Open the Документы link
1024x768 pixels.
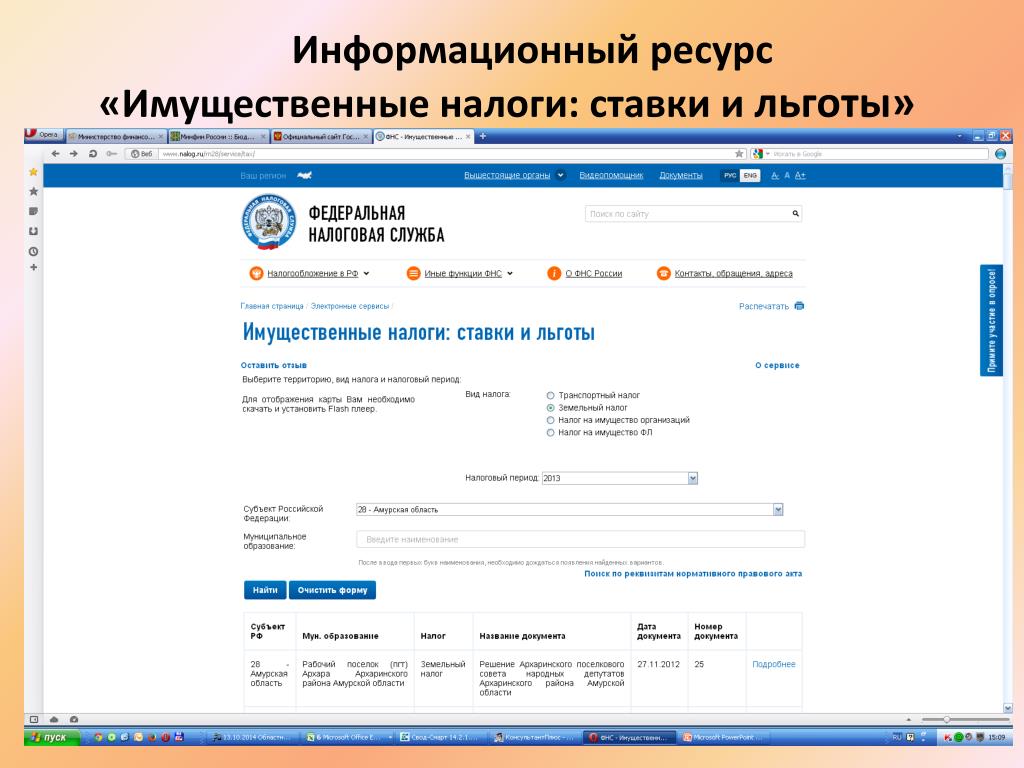tap(680, 175)
